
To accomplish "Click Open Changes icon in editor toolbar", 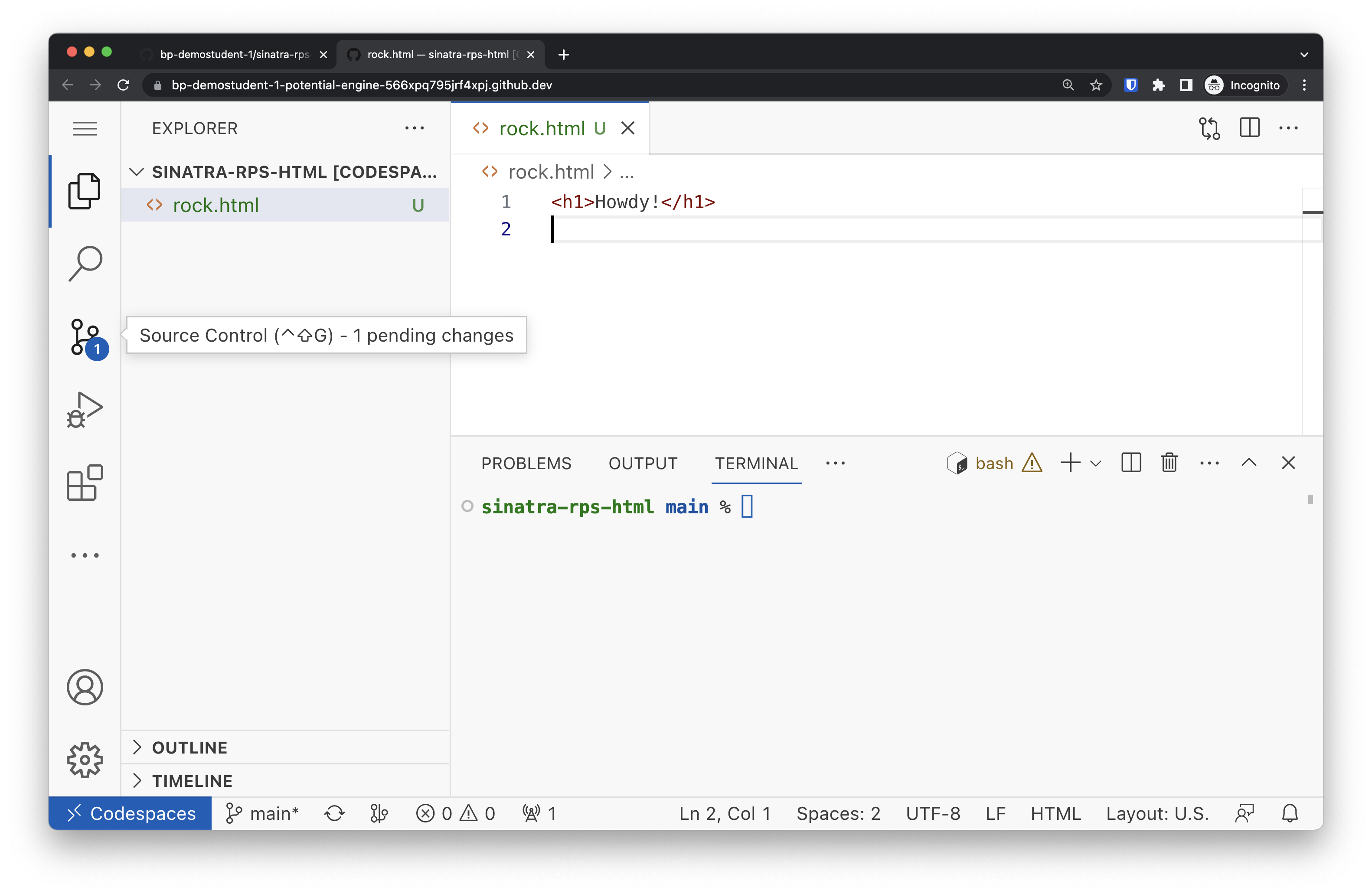I will tap(1209, 128).
